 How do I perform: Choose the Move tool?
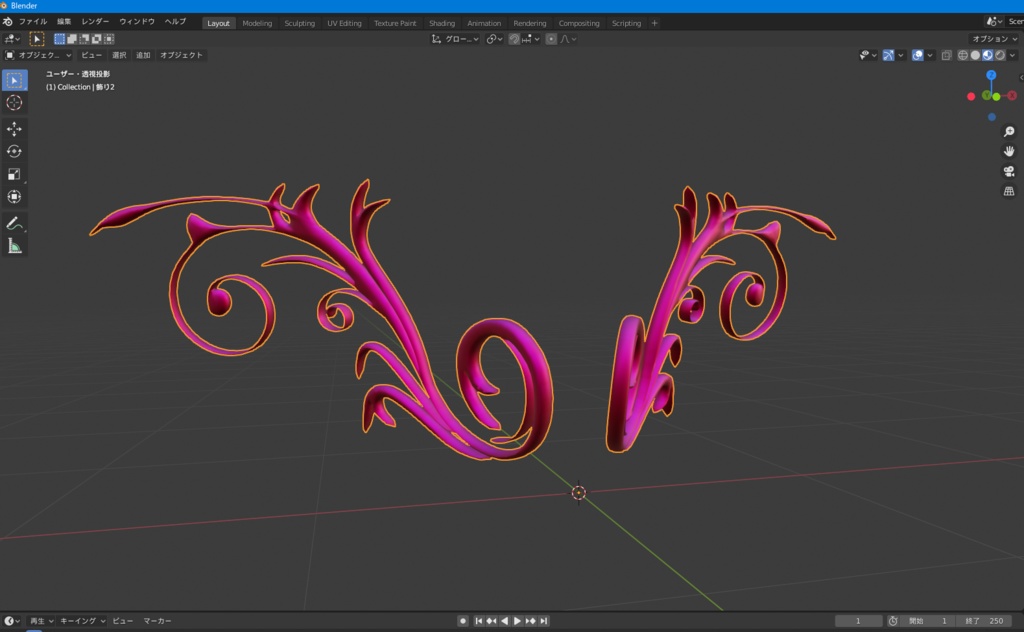click(x=14, y=129)
